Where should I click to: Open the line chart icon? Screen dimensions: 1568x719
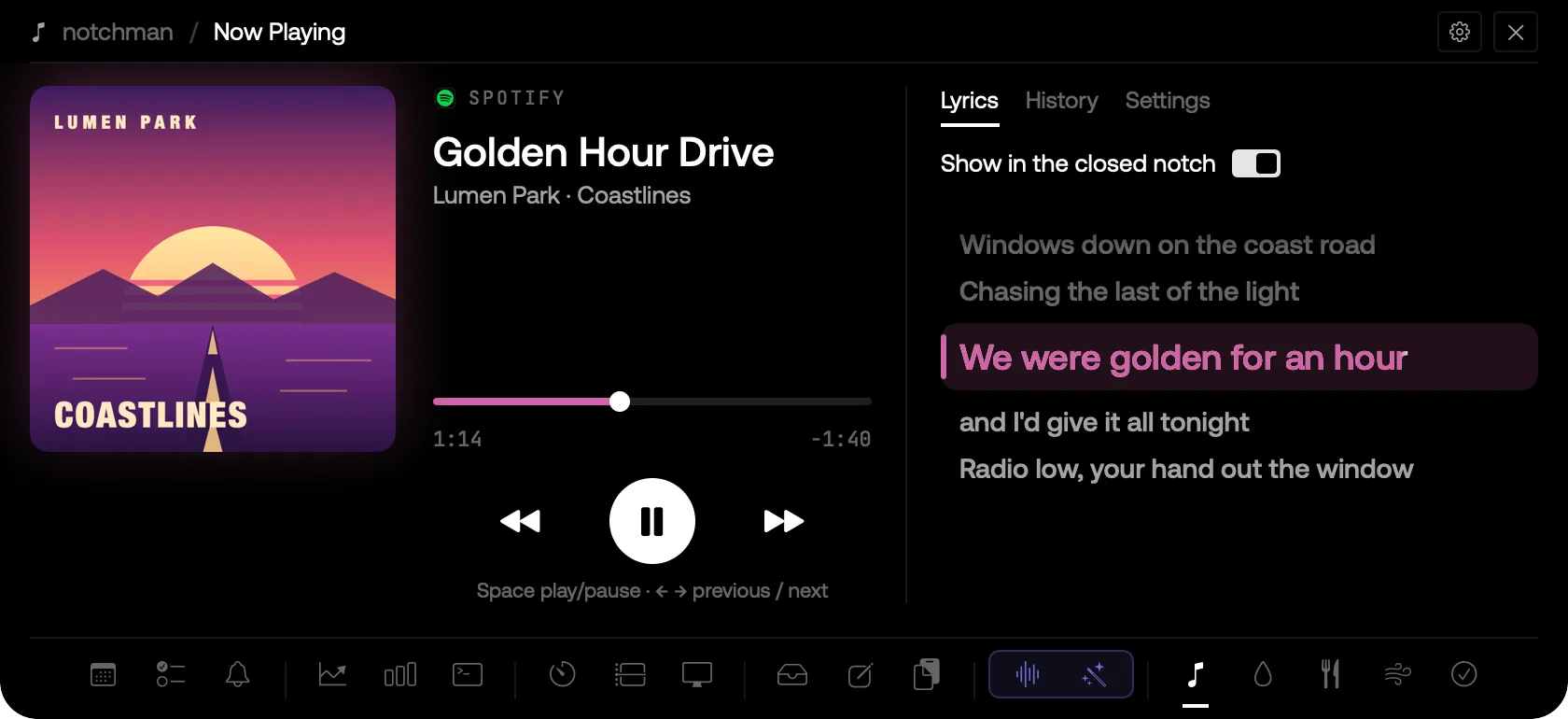pyautogui.click(x=332, y=674)
